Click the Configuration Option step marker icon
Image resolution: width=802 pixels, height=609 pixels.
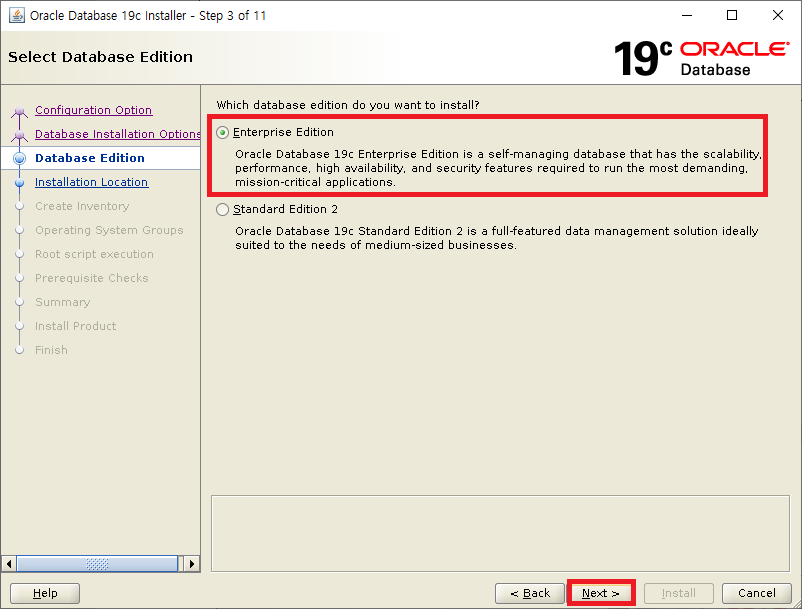19,111
